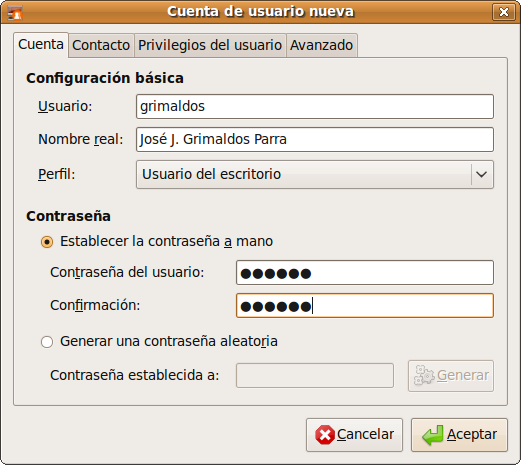Image resolution: width=521 pixels, height=465 pixels.
Task: Focus the Usuario field containing grimaldos
Action: point(315,106)
